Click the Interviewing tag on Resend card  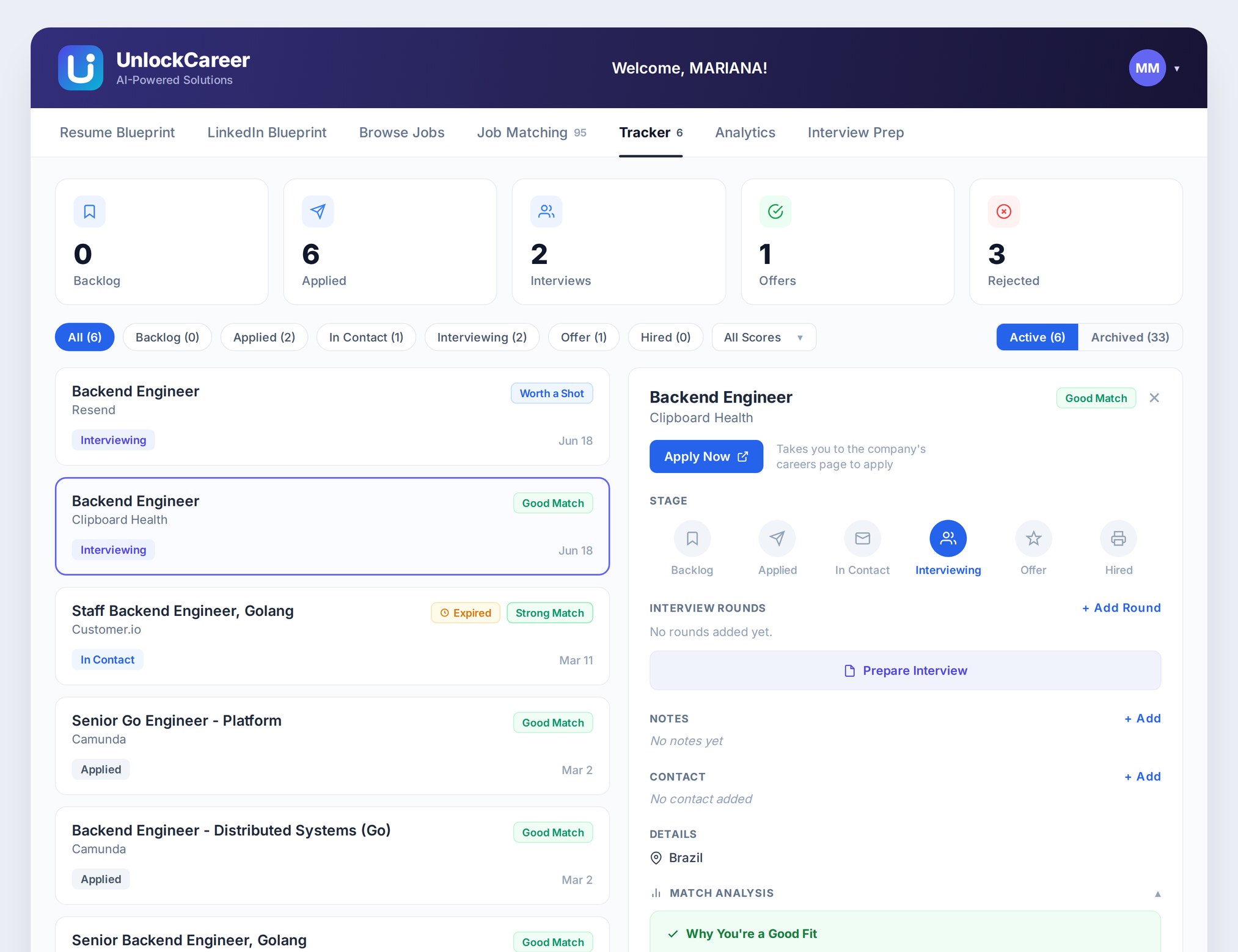(x=113, y=440)
